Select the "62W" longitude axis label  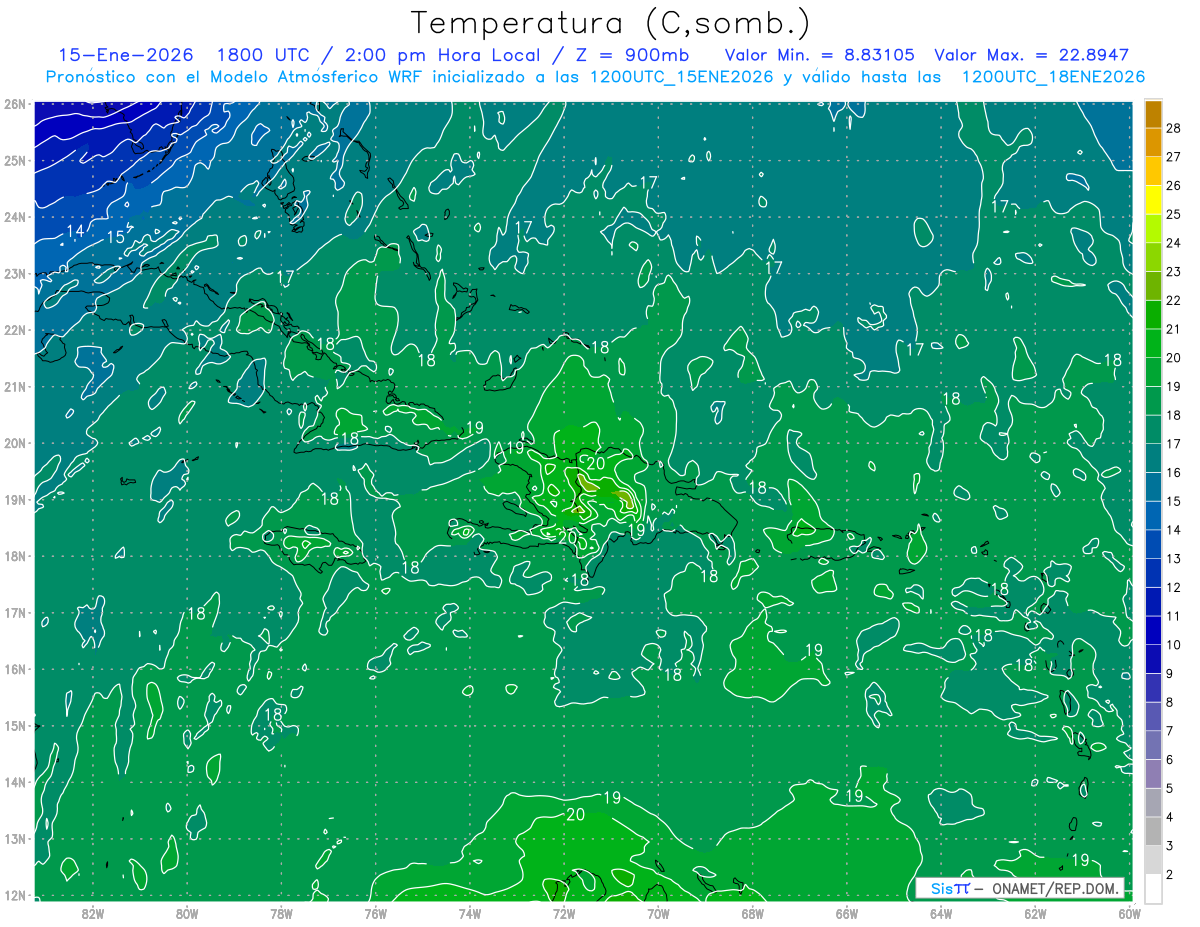click(1035, 912)
